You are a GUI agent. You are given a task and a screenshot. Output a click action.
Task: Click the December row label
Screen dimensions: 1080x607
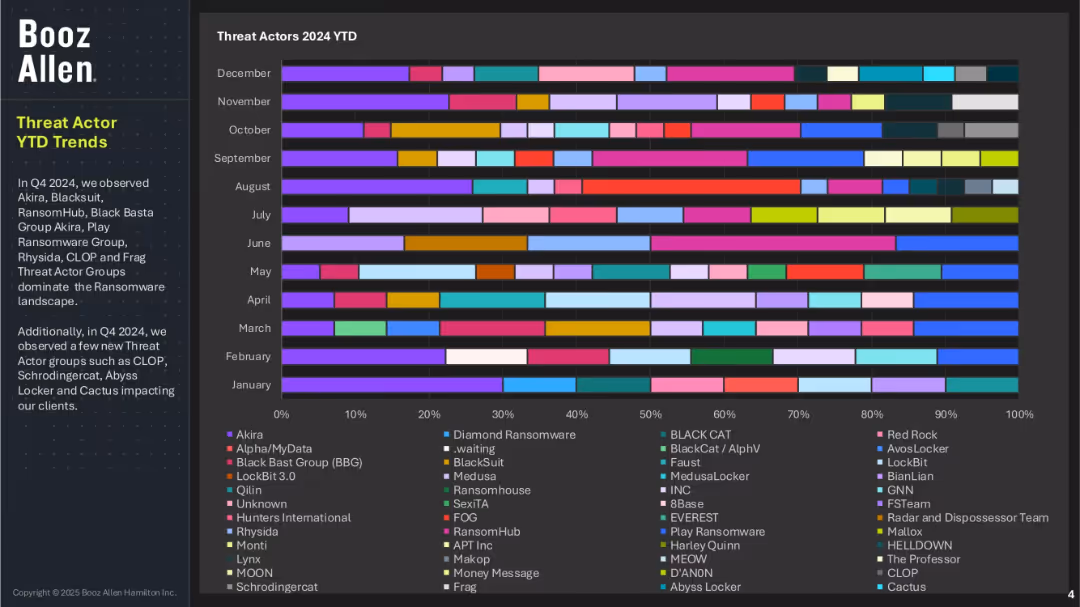[244, 73]
